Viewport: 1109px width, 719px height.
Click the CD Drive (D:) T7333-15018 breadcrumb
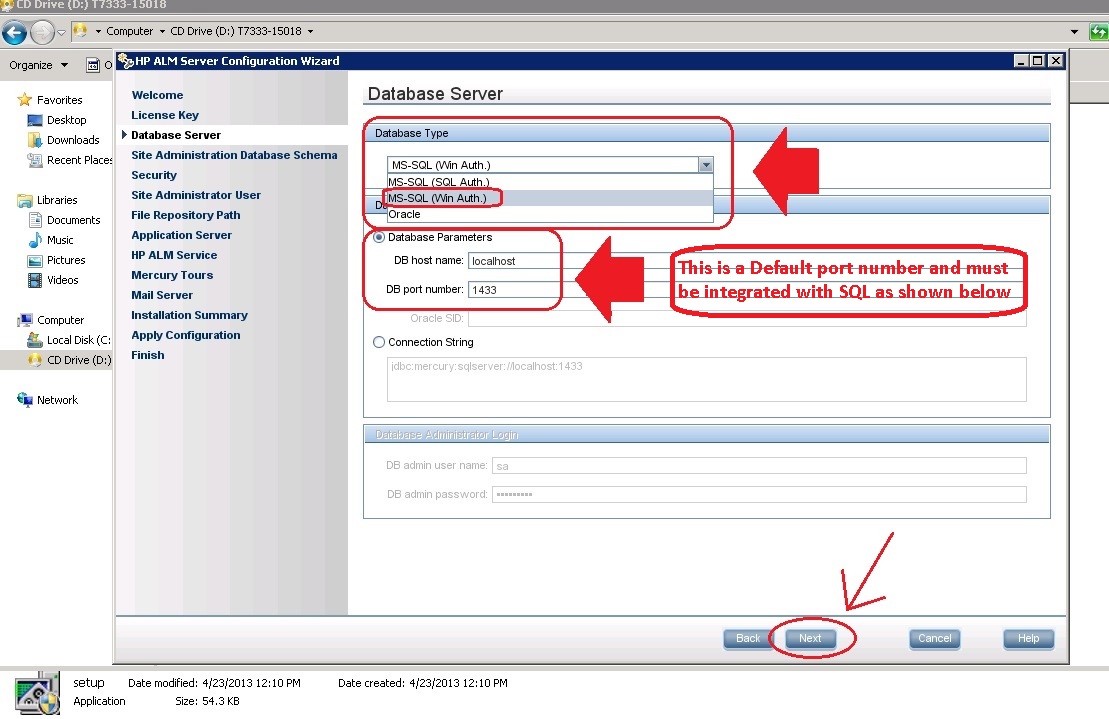tap(236, 31)
